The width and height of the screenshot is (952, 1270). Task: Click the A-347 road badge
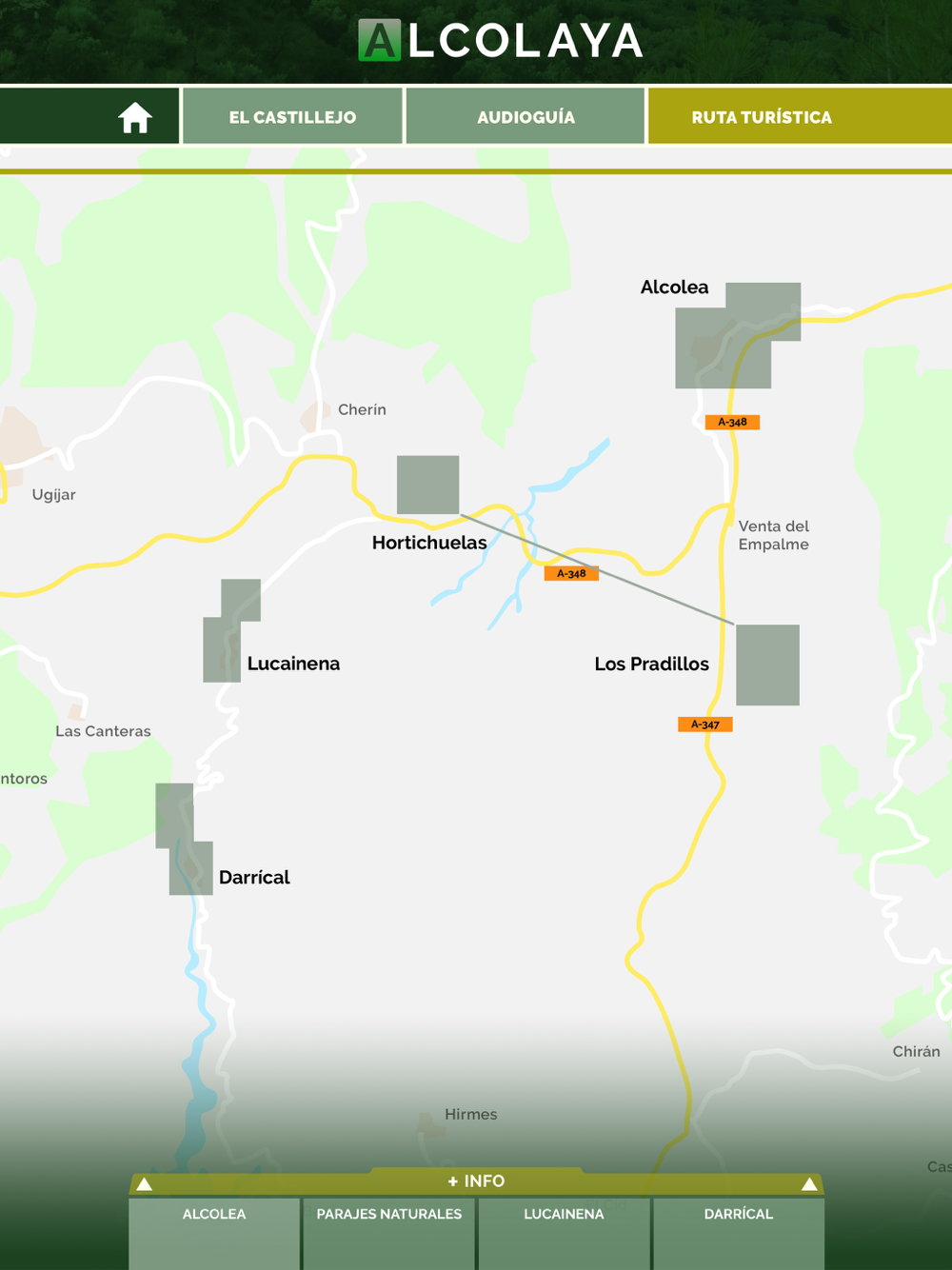coord(705,724)
